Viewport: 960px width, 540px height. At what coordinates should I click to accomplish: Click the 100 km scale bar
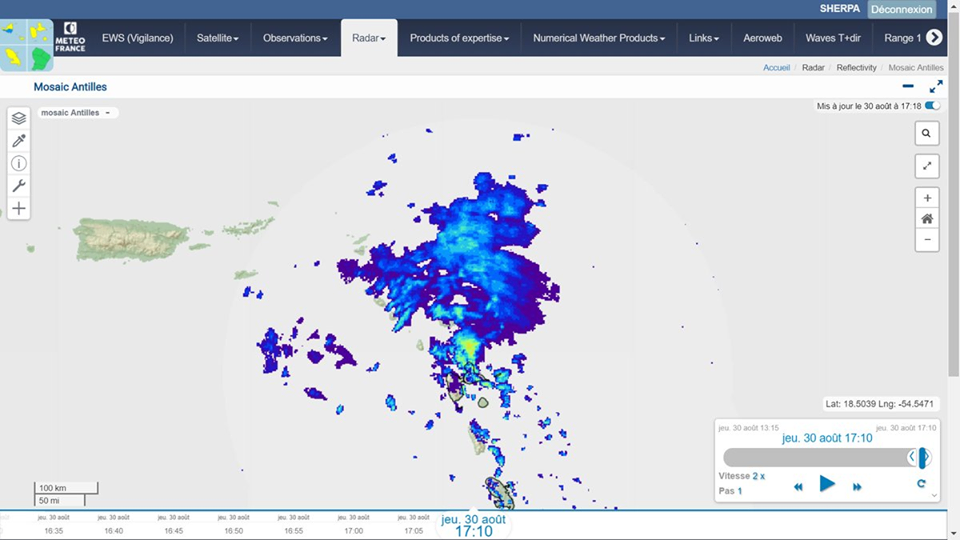(66, 488)
